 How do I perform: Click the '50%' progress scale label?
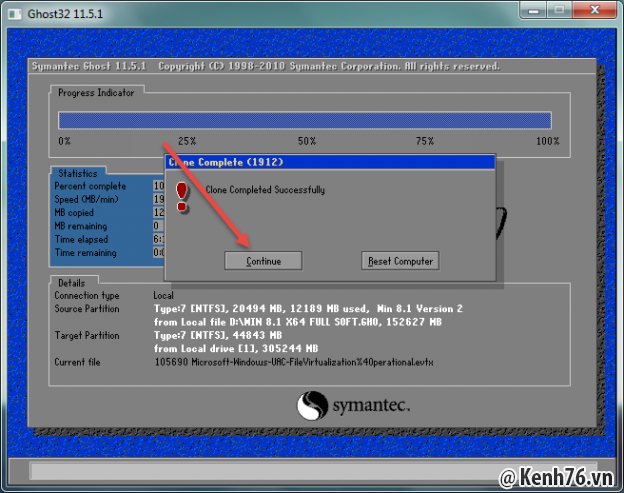(x=307, y=141)
